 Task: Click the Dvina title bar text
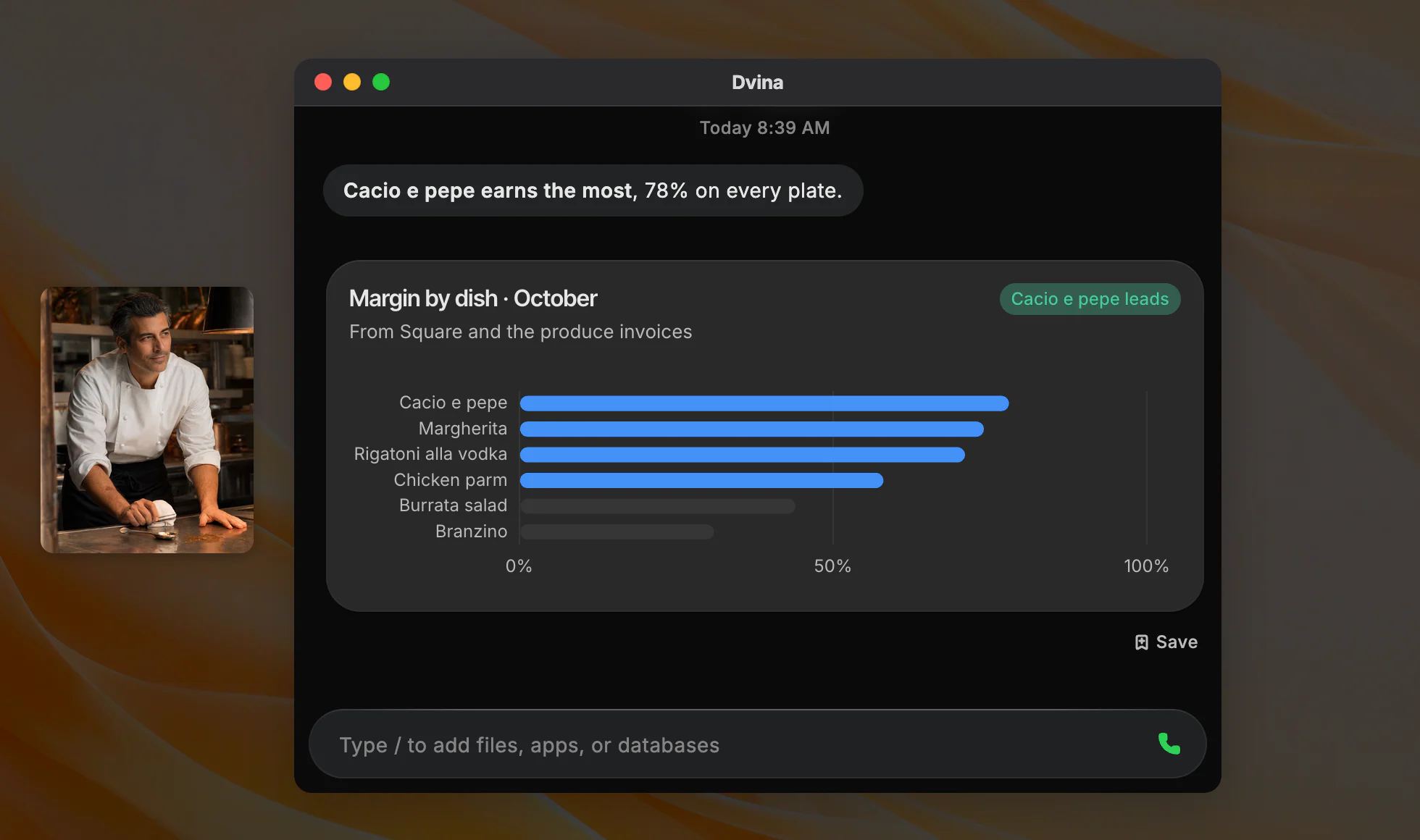tap(757, 83)
